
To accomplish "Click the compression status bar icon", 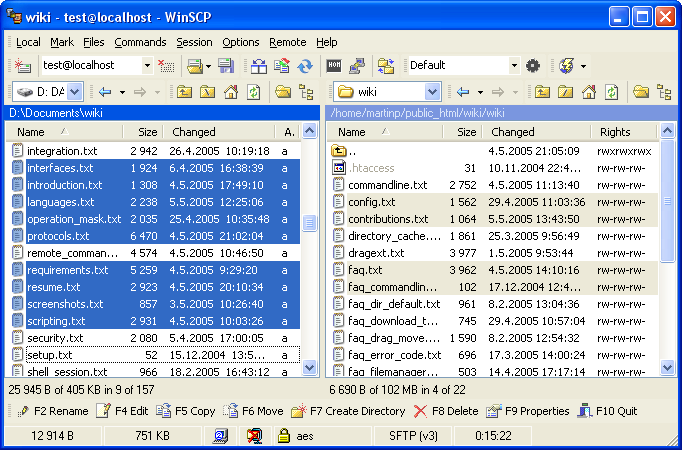I will [254, 436].
